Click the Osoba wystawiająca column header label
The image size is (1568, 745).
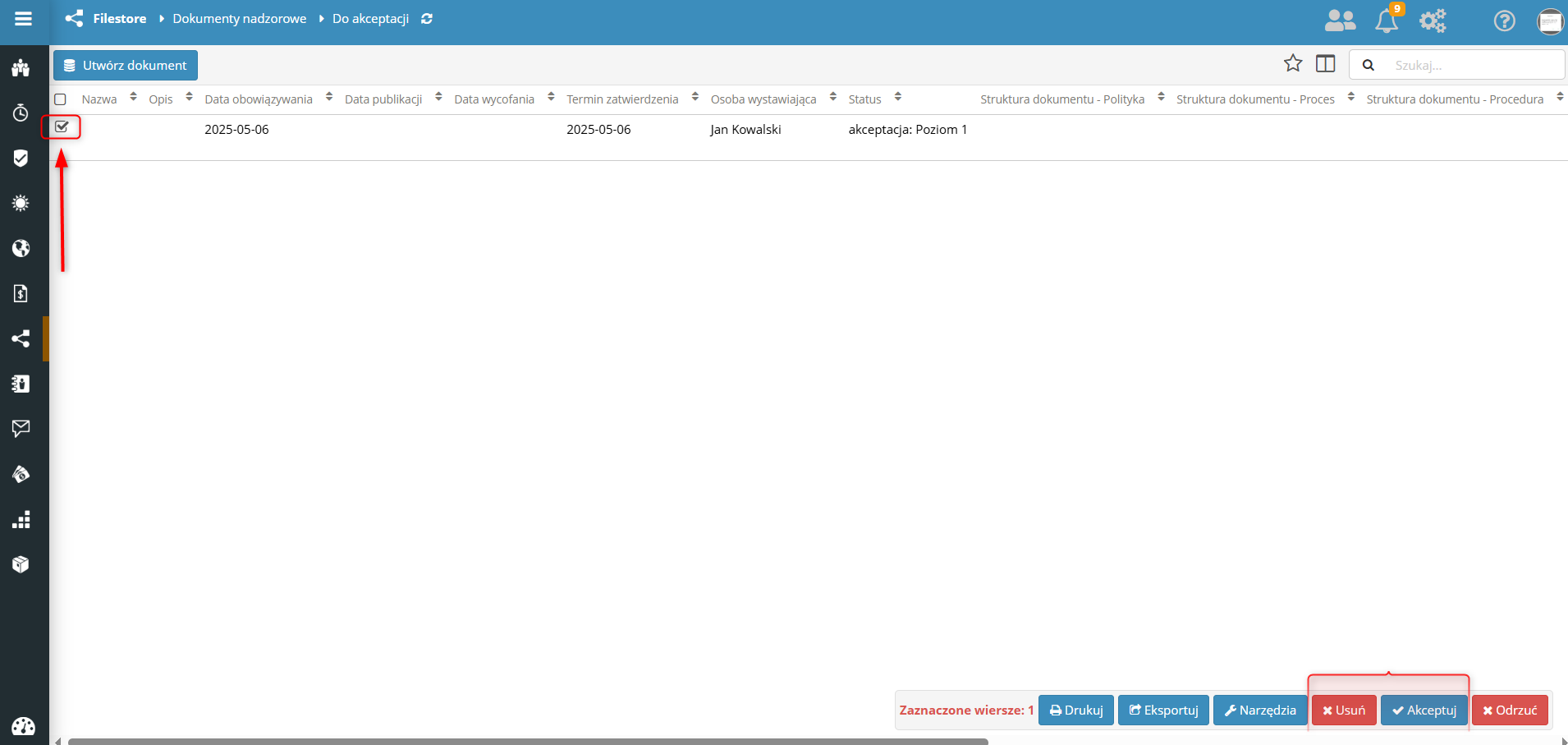tap(763, 99)
